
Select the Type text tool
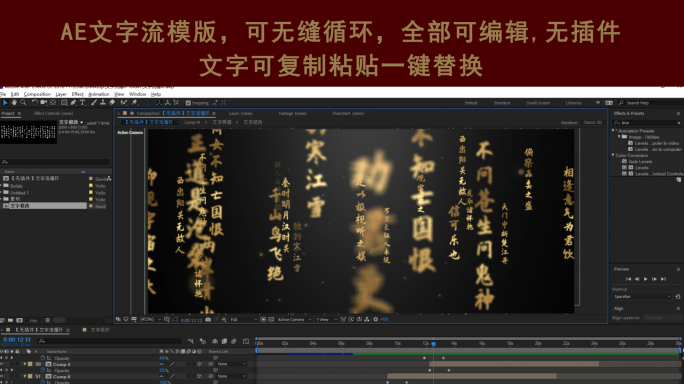[x=82, y=103]
